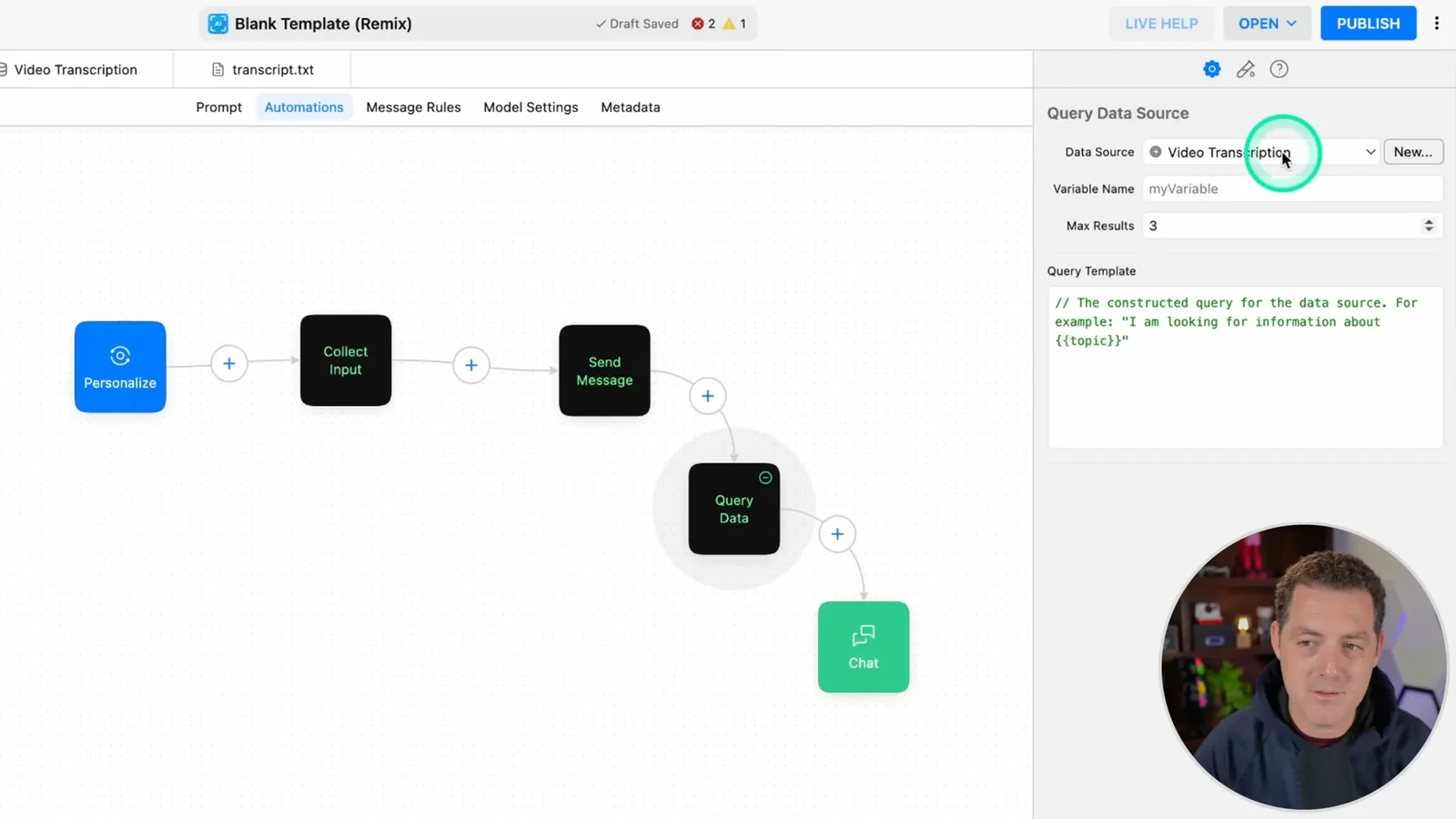Add step after Query Data node

pos(837,534)
